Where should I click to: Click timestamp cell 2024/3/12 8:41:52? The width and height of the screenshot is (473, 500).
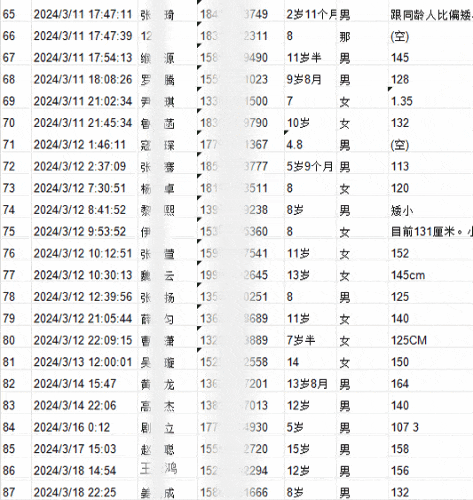(x=84, y=210)
